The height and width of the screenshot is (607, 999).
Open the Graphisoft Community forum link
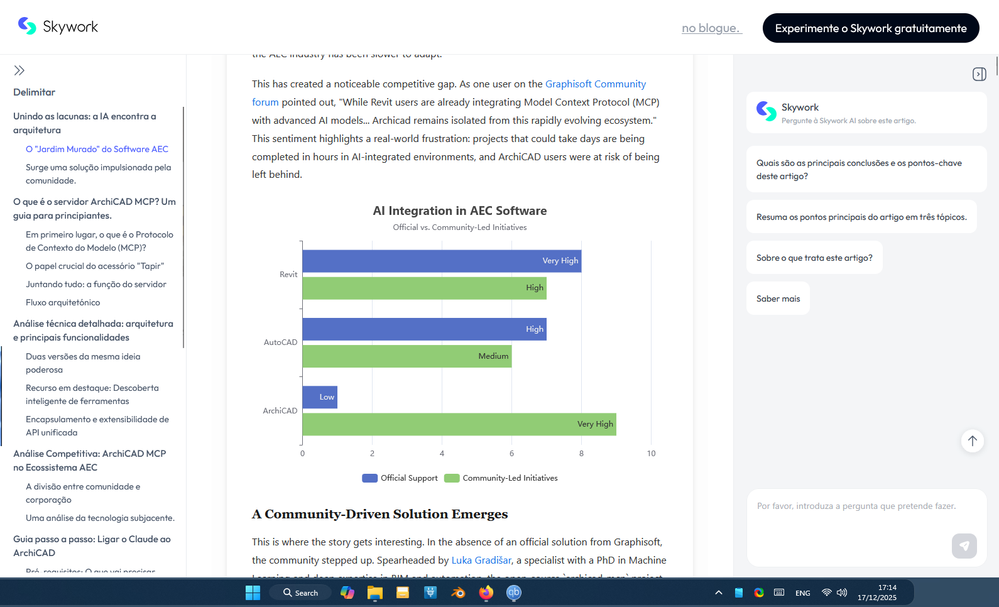click(x=595, y=84)
